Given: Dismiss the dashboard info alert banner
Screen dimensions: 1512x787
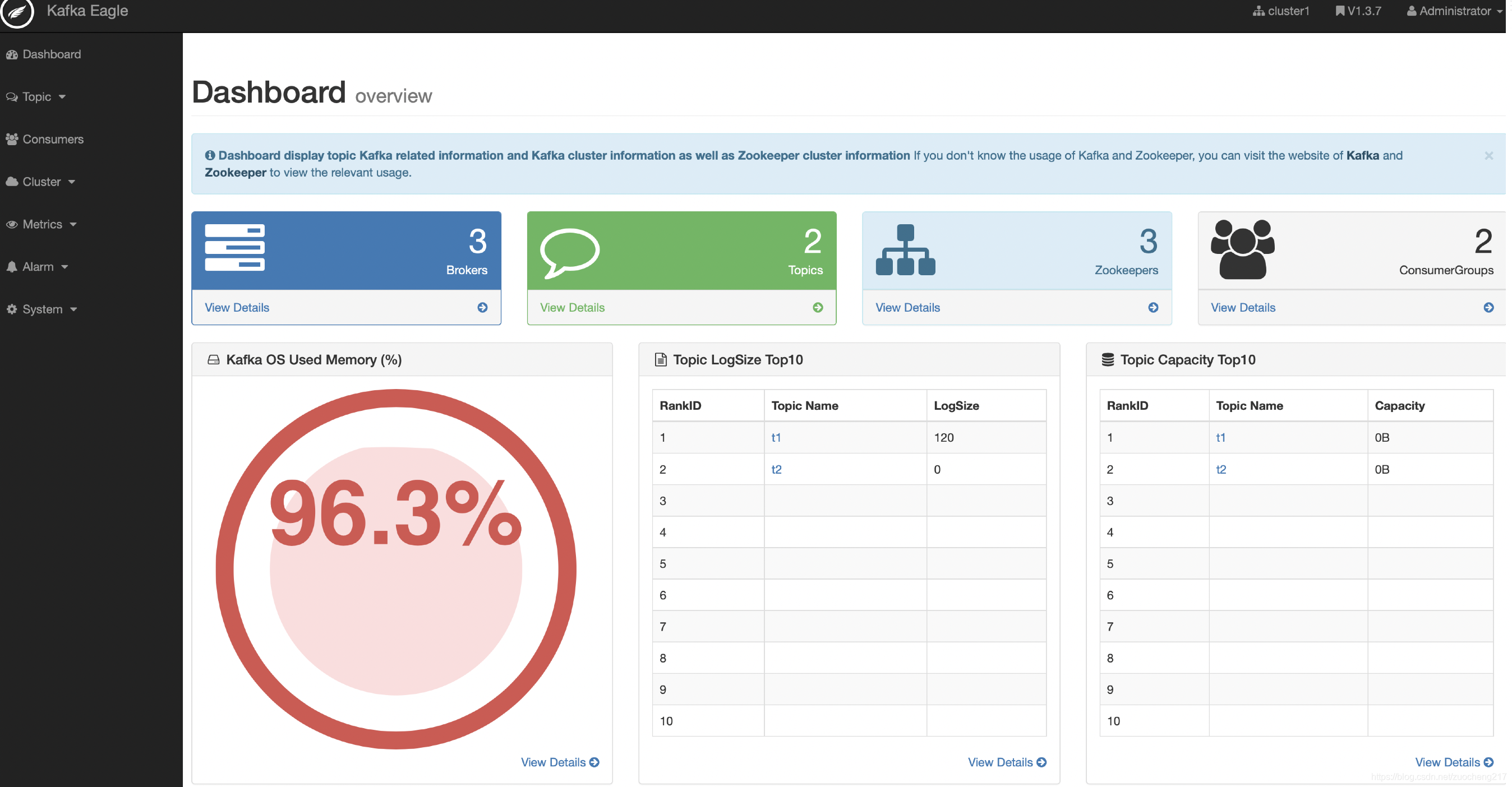Looking at the screenshot, I should click(x=1488, y=155).
